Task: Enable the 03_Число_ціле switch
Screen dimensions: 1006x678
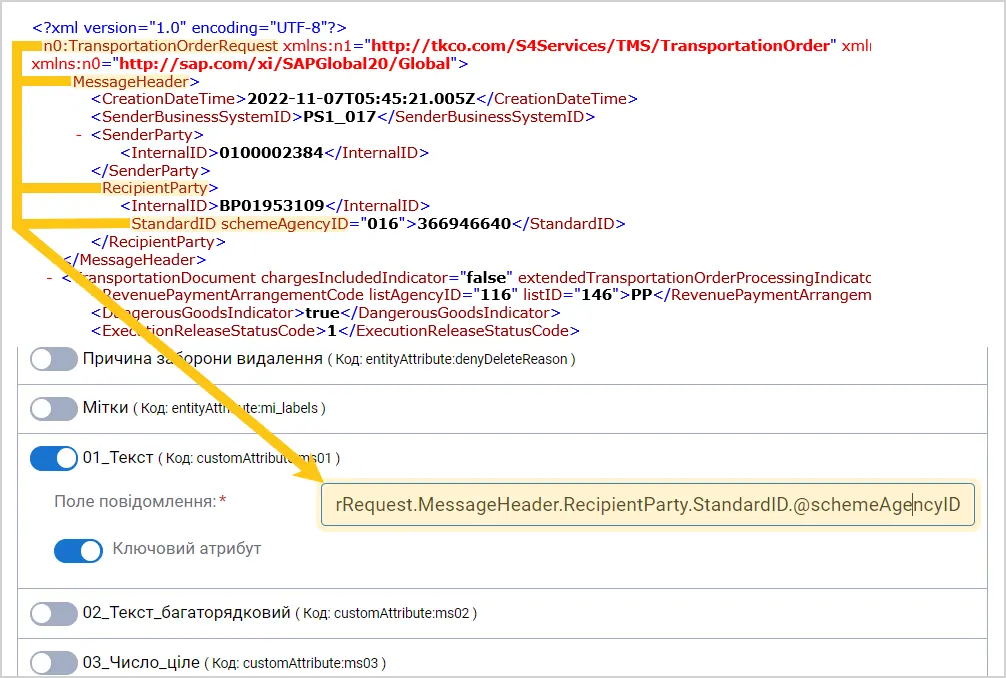Action: coord(54,663)
